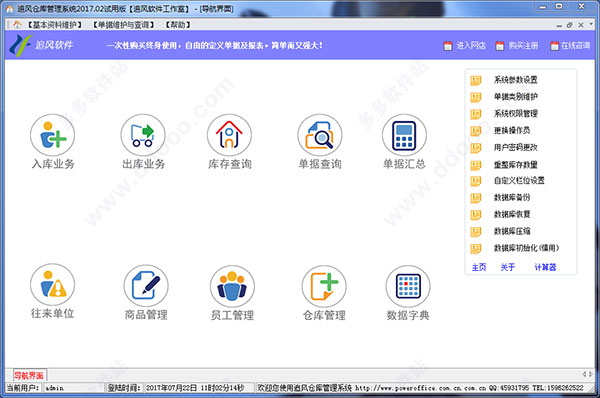The width and height of the screenshot is (600, 398).
Task: Click the admin current user field
Action: tap(73, 388)
